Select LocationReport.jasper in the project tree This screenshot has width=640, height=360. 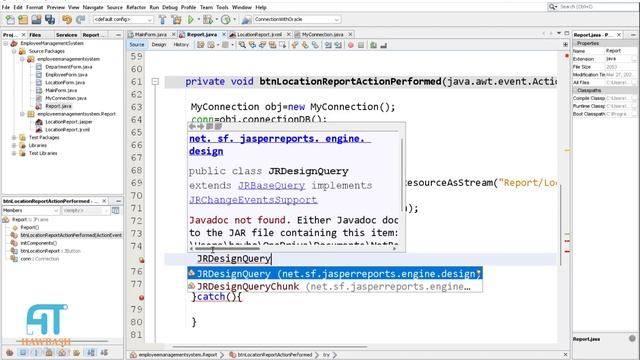coord(69,122)
